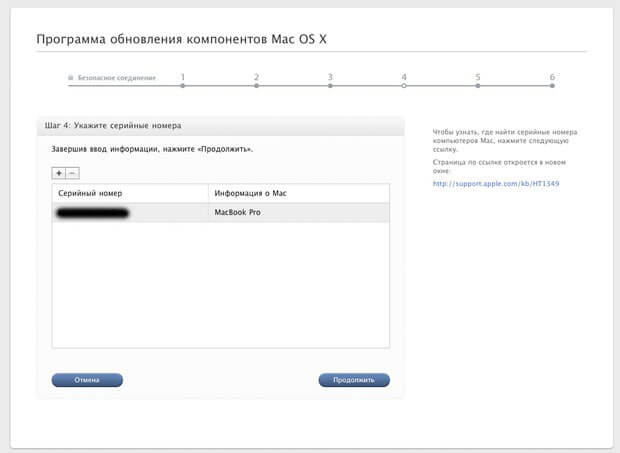Add a serial number row with plus button
The height and width of the screenshot is (453, 620).
click(59, 173)
